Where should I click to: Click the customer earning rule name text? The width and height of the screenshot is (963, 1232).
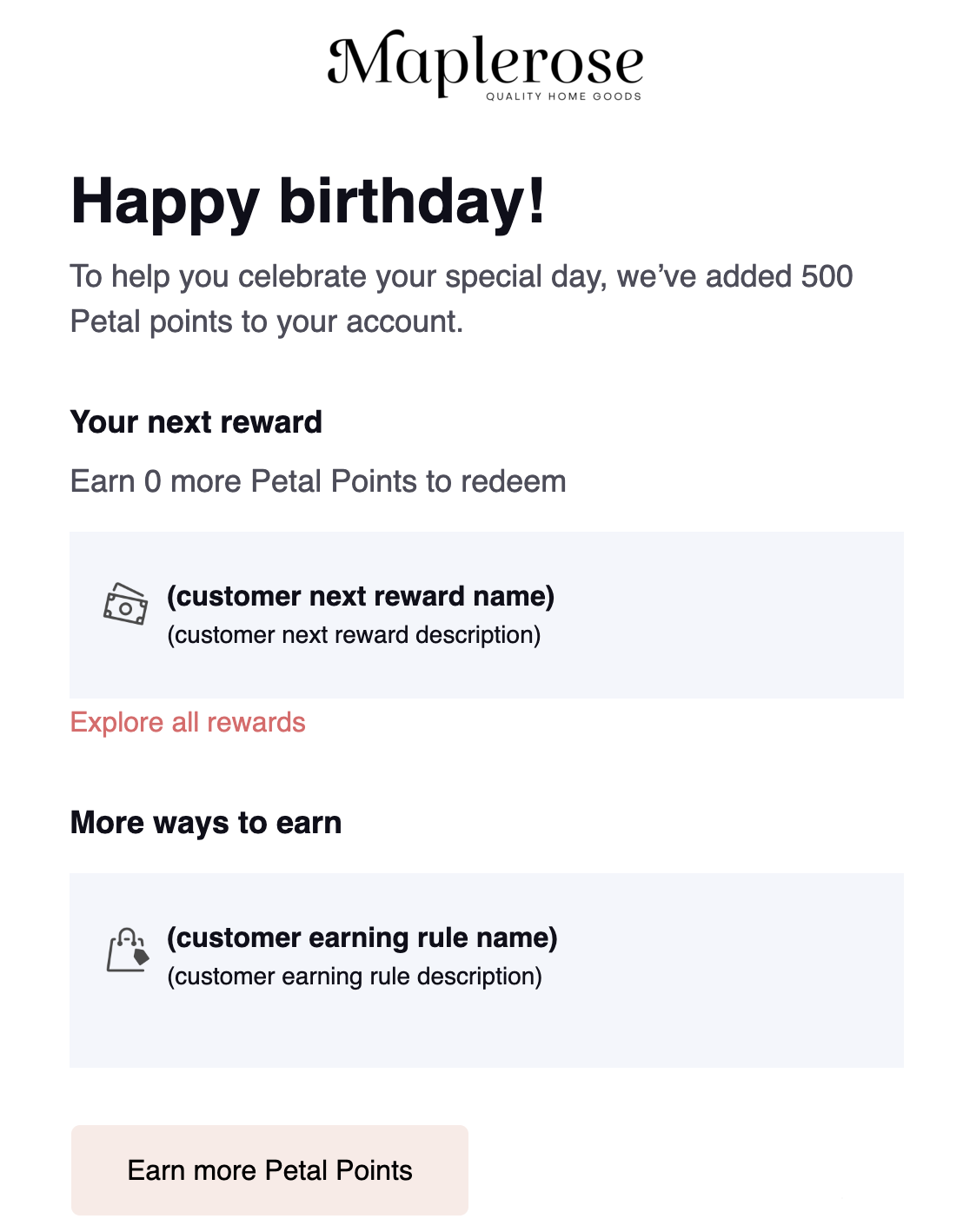pyautogui.click(x=362, y=937)
